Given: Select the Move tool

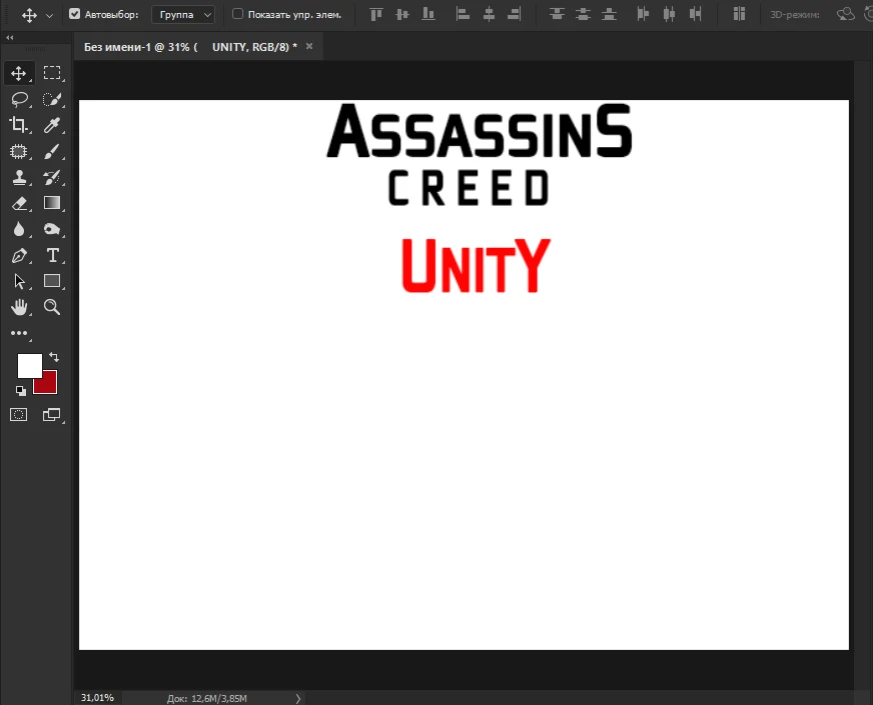Looking at the screenshot, I should (x=18, y=72).
